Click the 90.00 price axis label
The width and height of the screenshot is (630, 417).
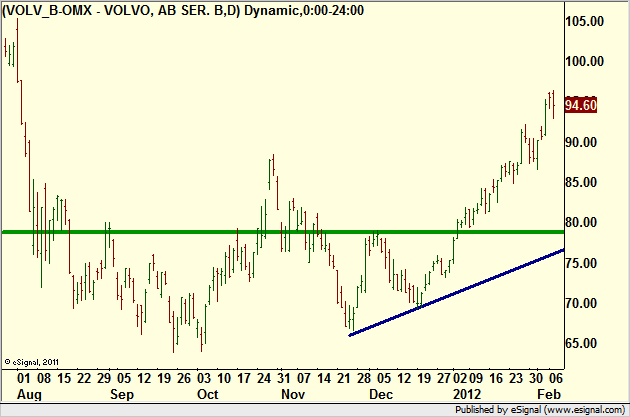point(581,142)
